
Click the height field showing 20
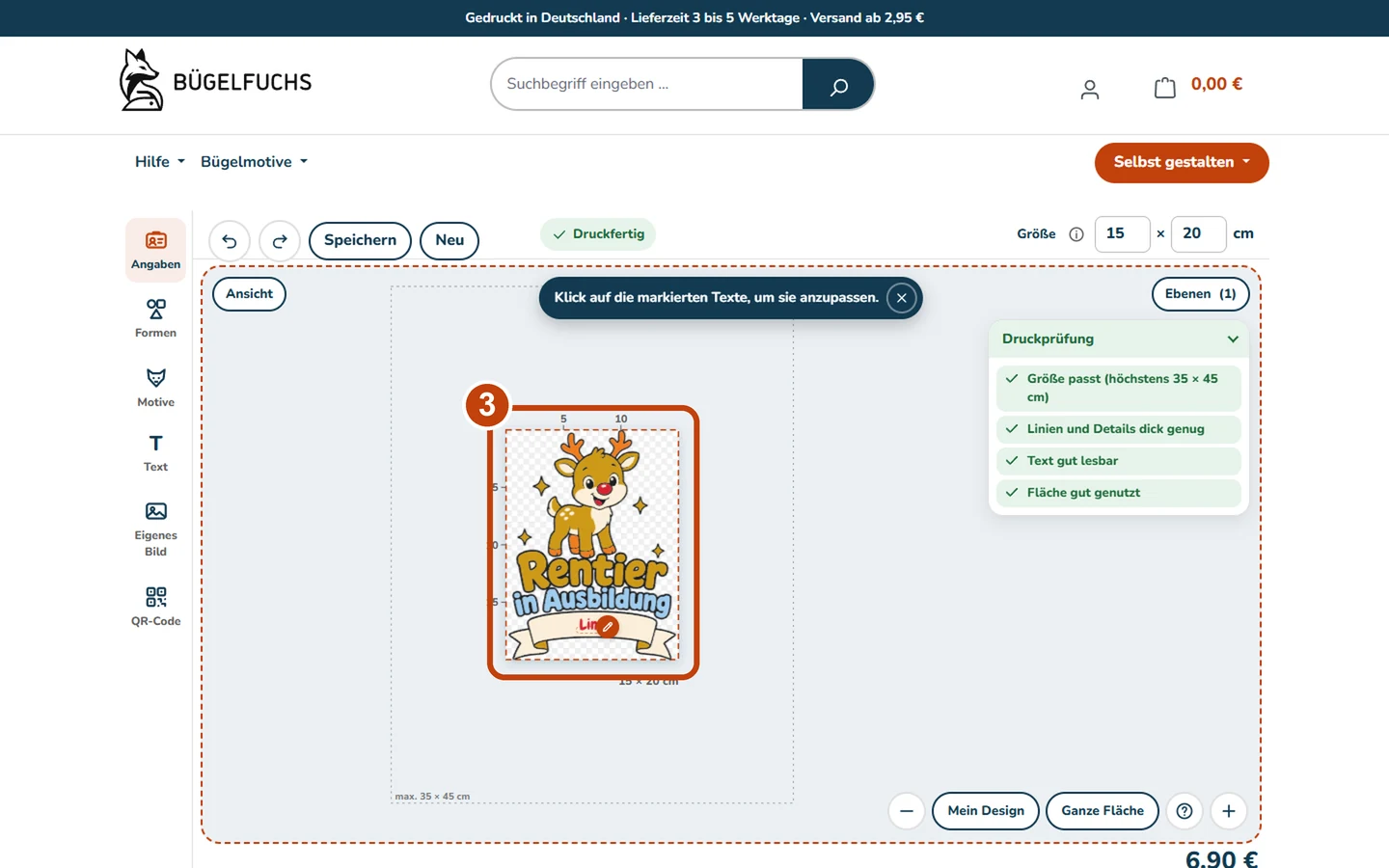tap(1198, 234)
